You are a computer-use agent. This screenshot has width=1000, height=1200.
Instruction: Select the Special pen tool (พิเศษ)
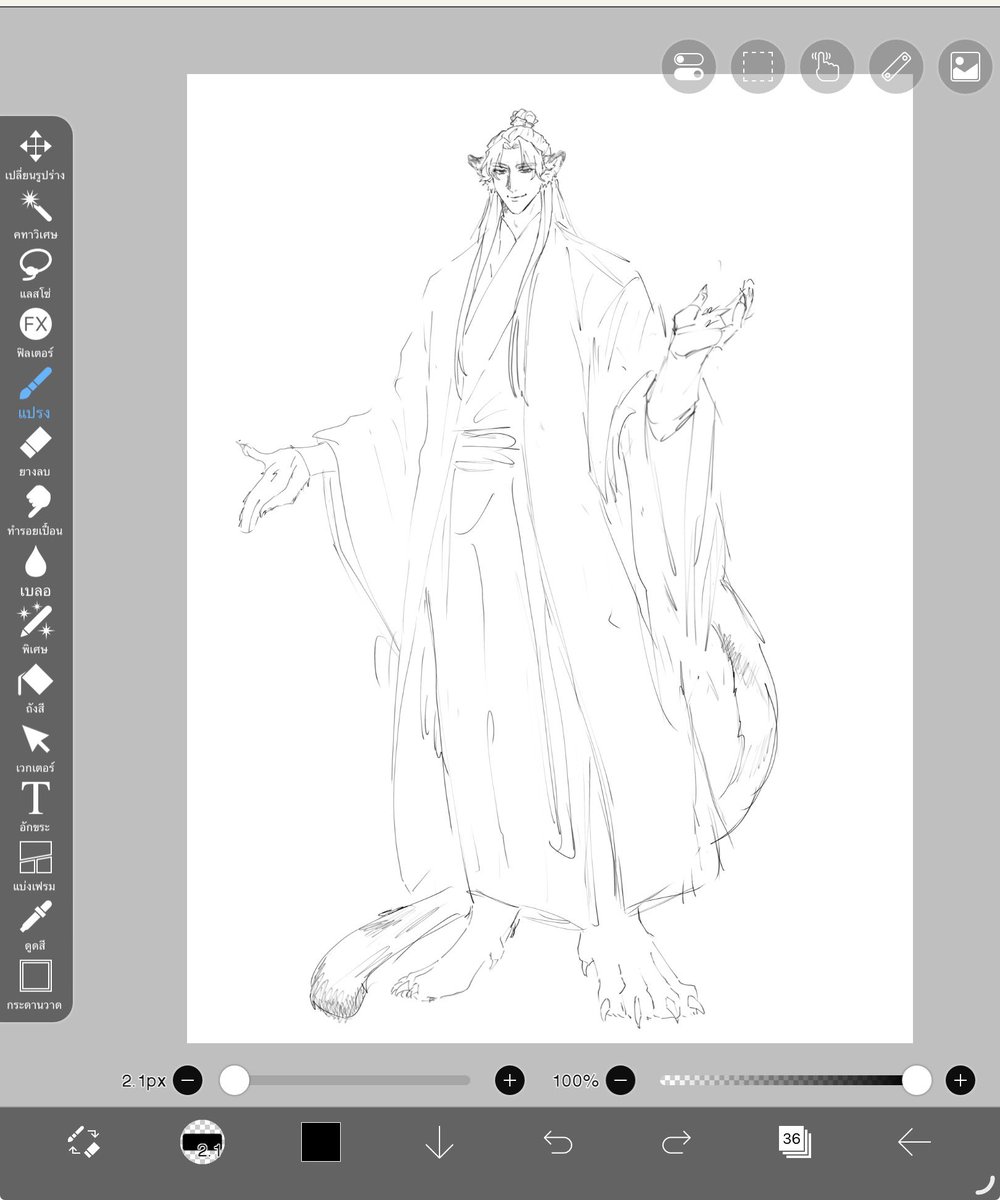pyautogui.click(x=36, y=629)
